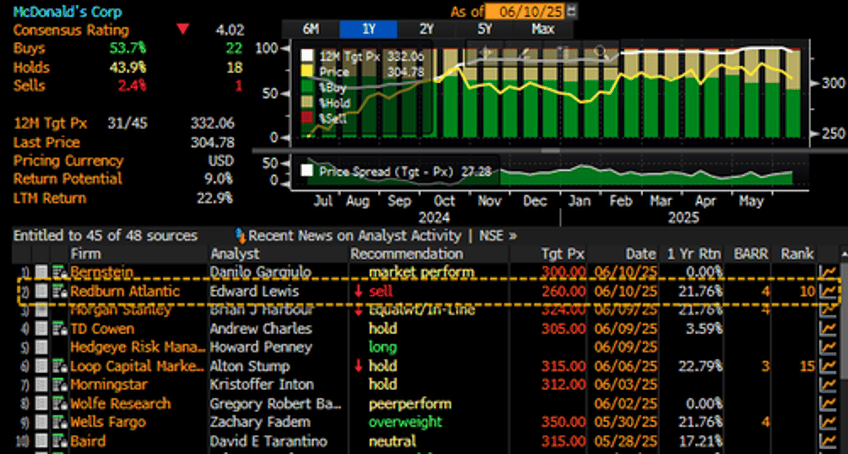This screenshot has height=454, width=848.
Task: Click the analyst table scrollbar thumb
Action: point(843,319)
